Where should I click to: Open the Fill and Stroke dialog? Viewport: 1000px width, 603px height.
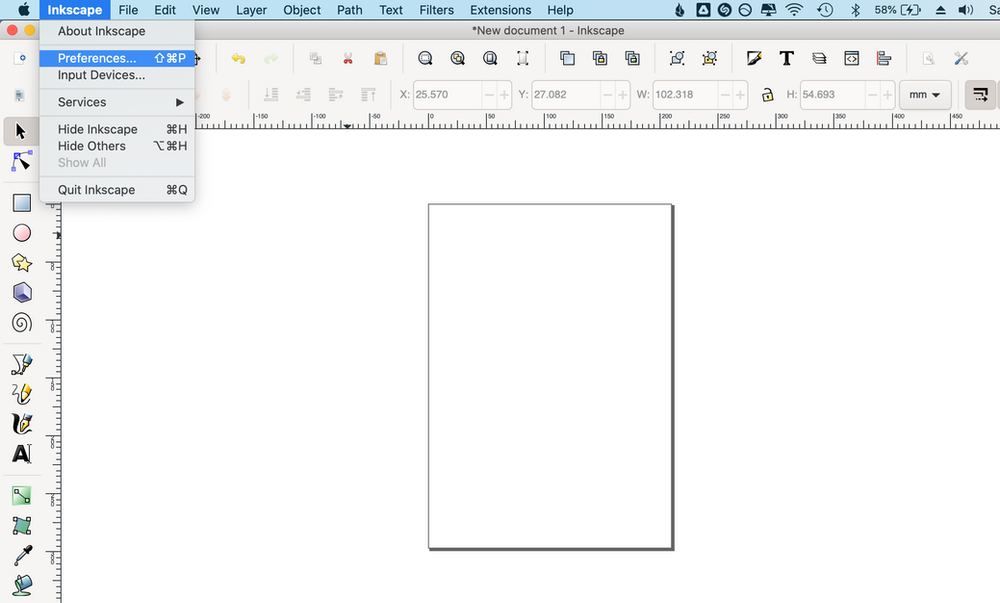point(754,58)
